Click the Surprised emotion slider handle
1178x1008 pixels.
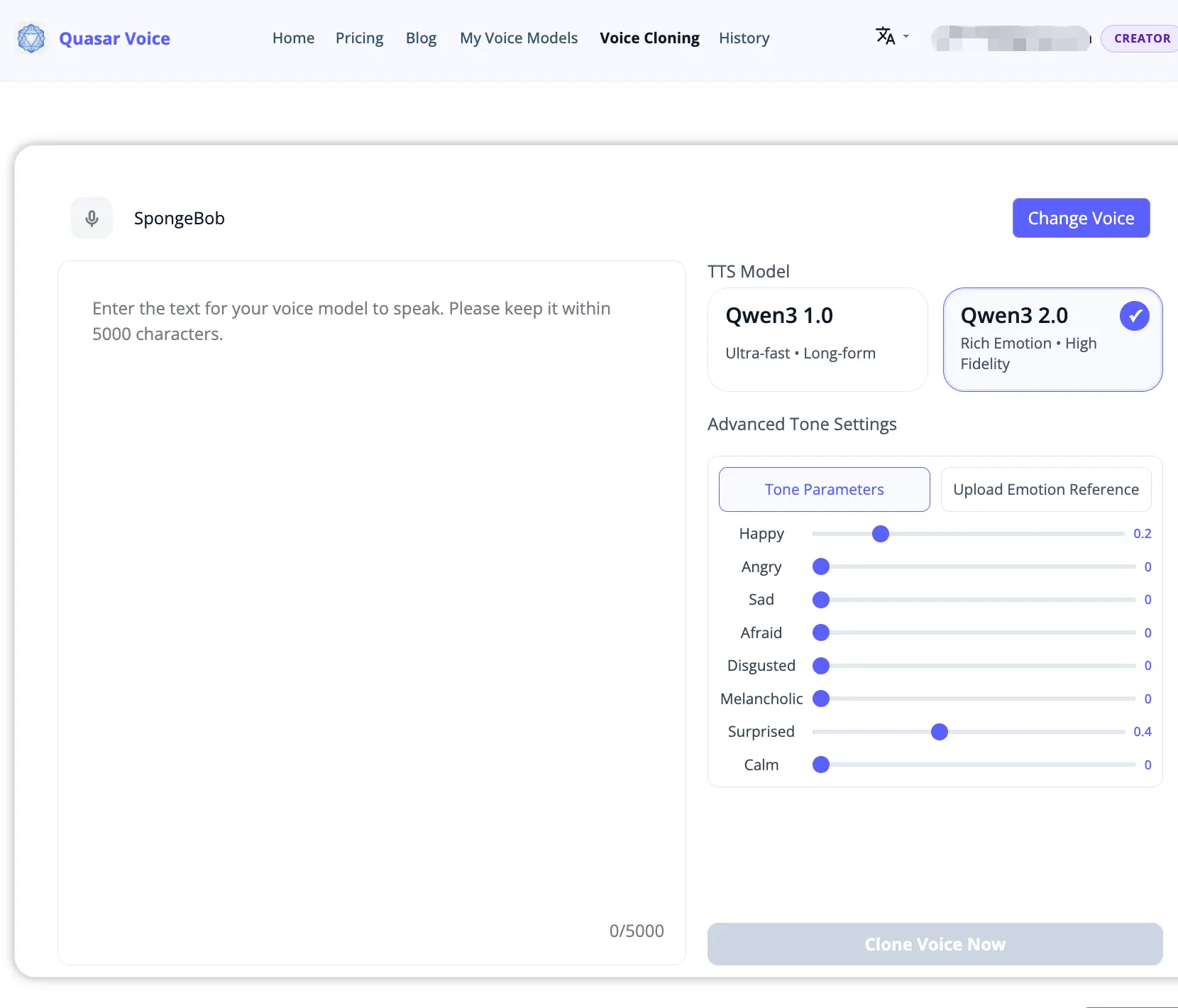point(939,732)
